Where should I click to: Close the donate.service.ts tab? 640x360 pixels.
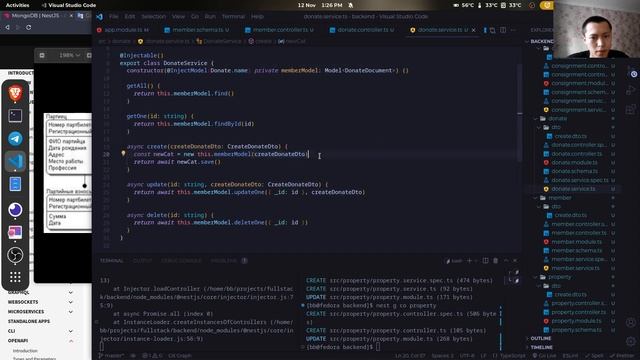(x=473, y=30)
